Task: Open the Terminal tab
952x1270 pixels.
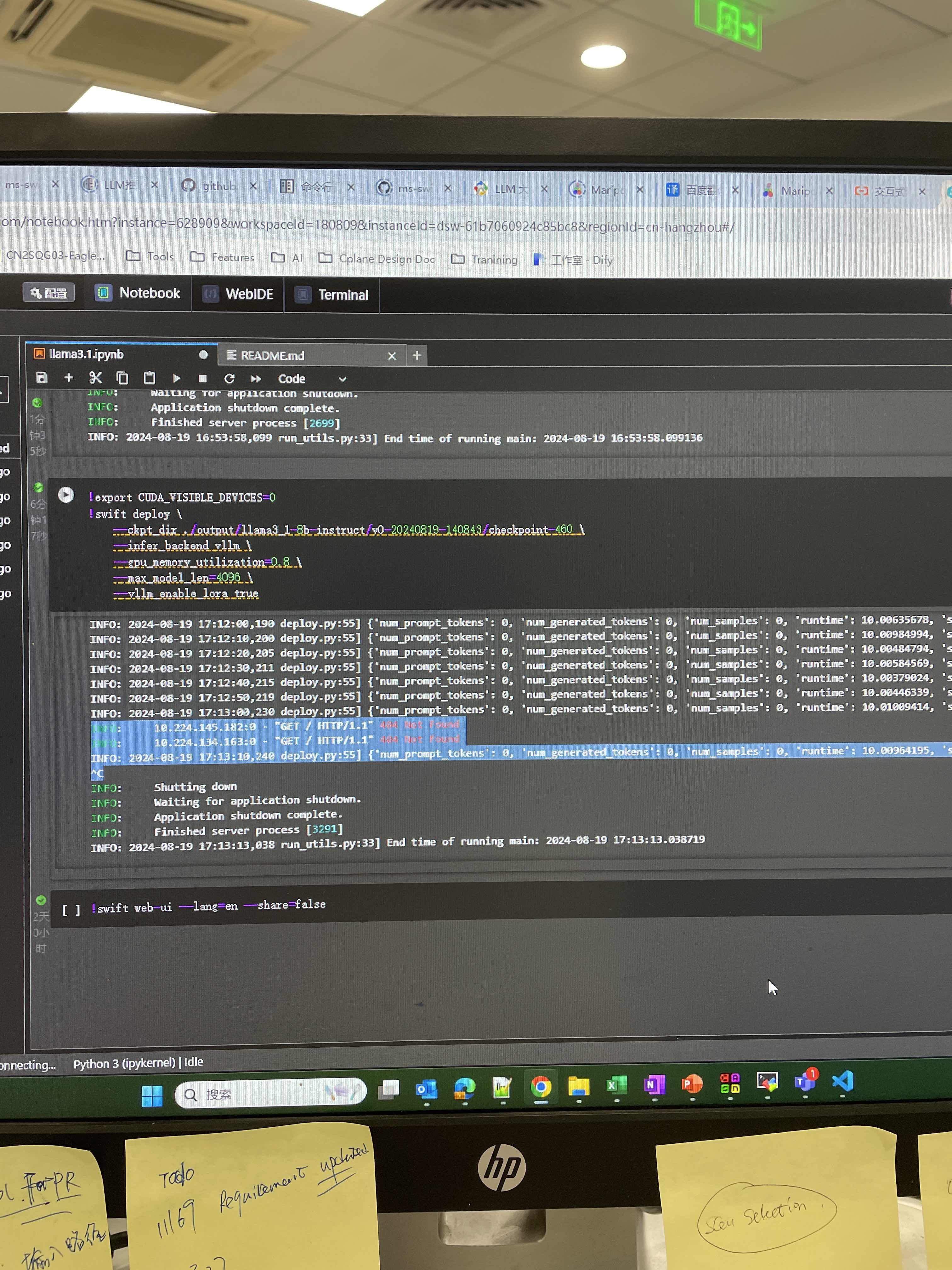Action: (x=332, y=295)
